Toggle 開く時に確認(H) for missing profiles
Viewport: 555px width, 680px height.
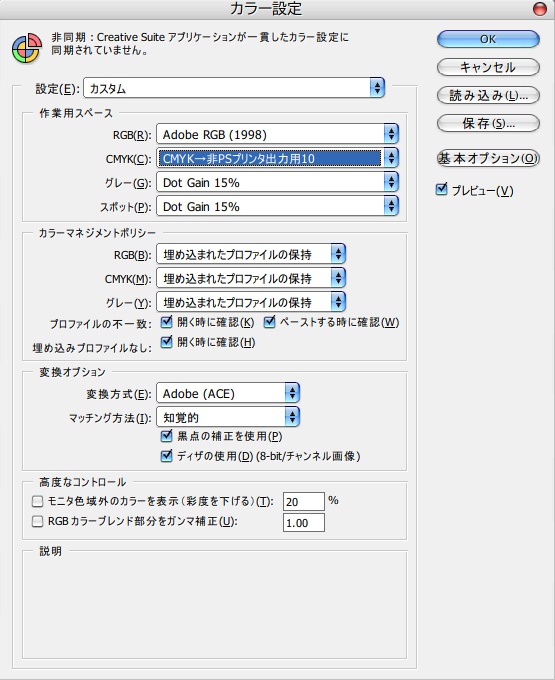166,342
